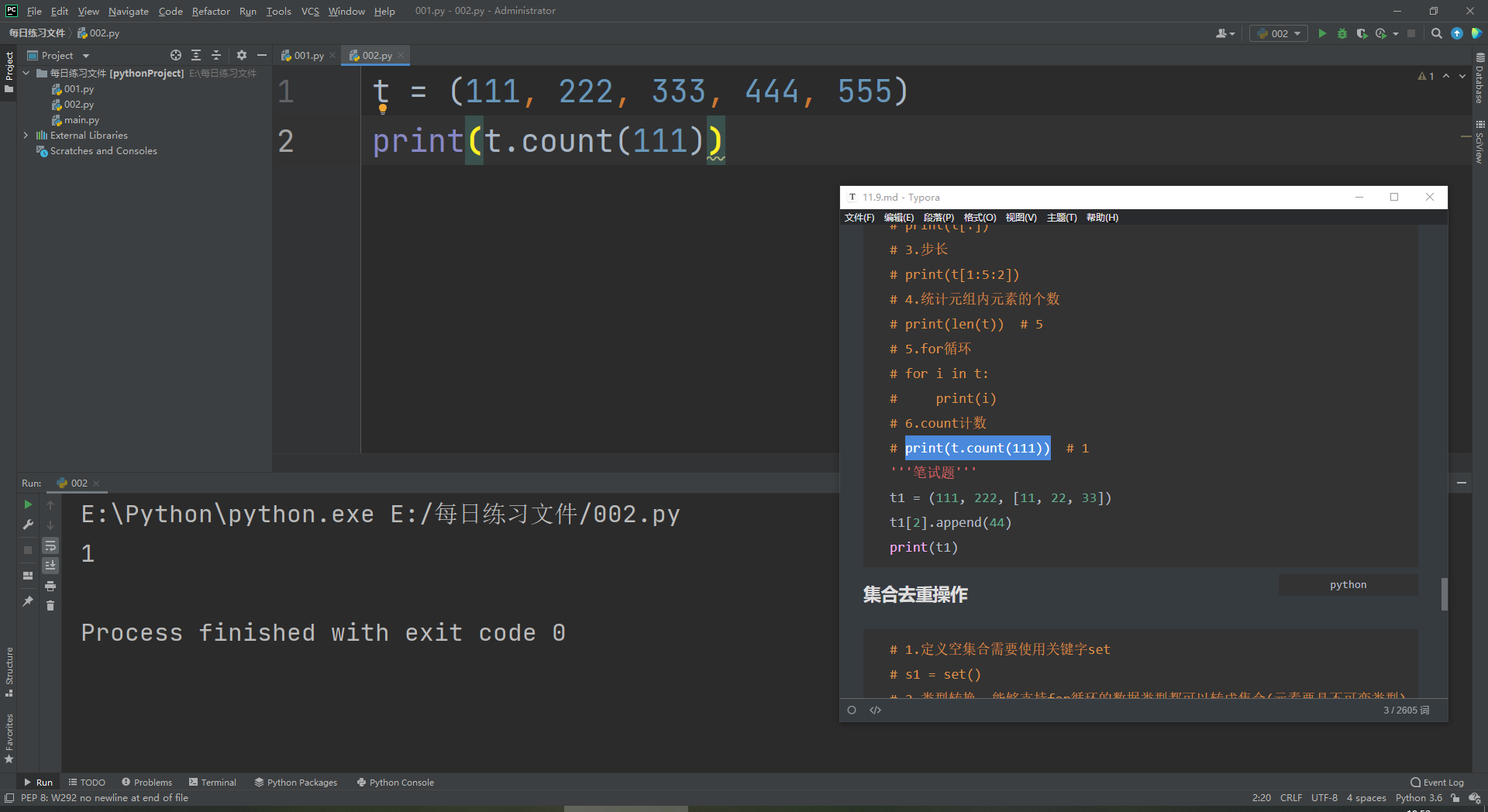Expand External Libraries node
This screenshot has height=812, width=1488.
click(26, 135)
